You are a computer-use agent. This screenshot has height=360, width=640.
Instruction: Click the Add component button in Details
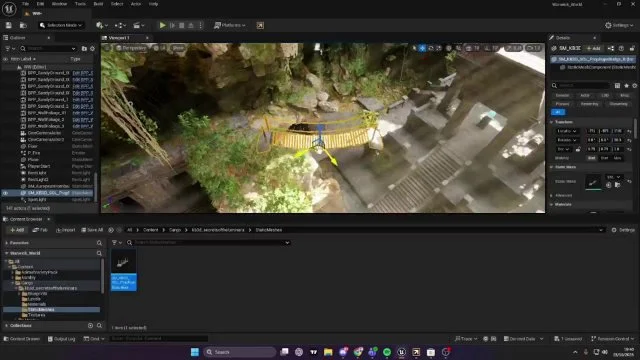tap(593, 48)
